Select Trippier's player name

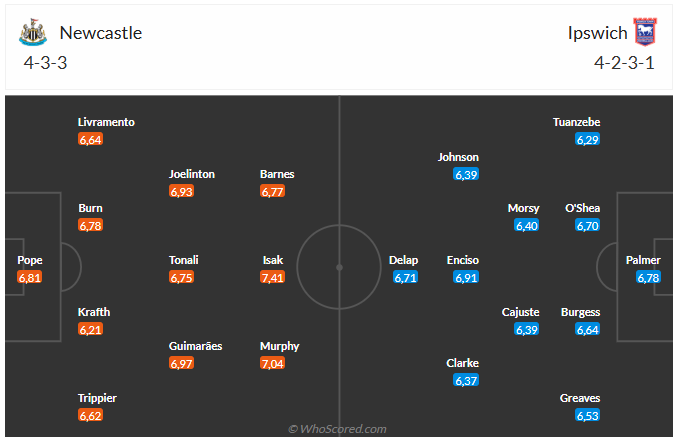pos(97,398)
